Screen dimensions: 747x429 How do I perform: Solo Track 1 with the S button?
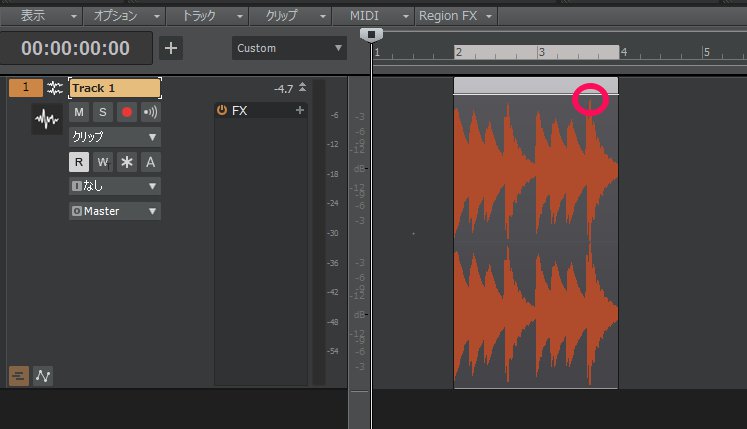coord(102,112)
